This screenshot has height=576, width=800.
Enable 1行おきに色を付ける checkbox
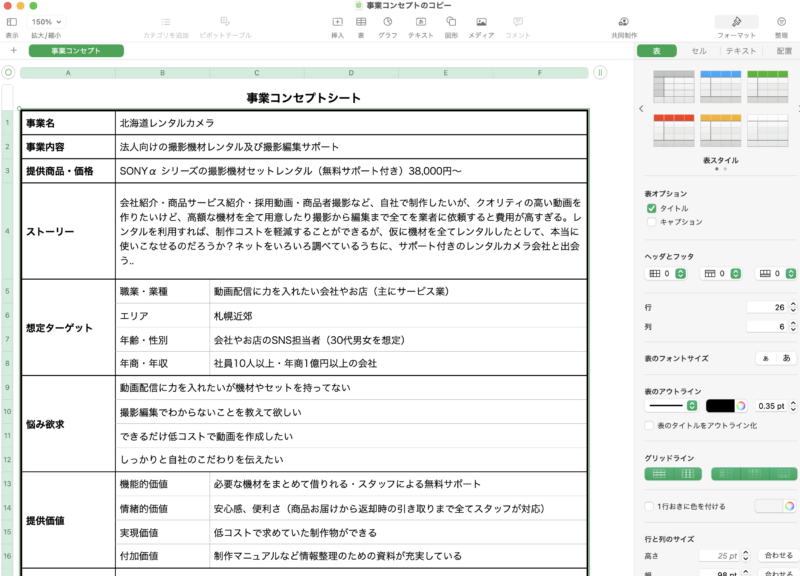[649, 506]
